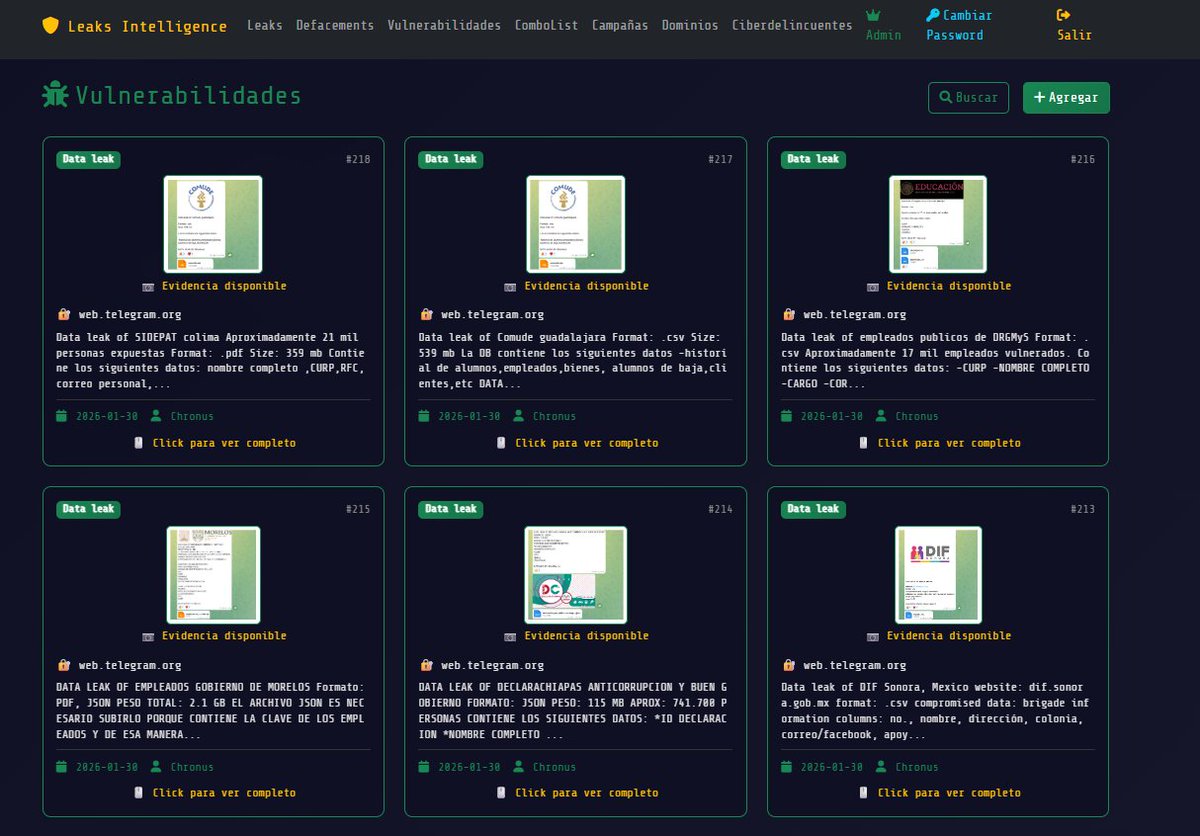The image size is (1200, 836).
Task: Click the lock icon beside web.telegram.org in #214
Action: coord(426,665)
